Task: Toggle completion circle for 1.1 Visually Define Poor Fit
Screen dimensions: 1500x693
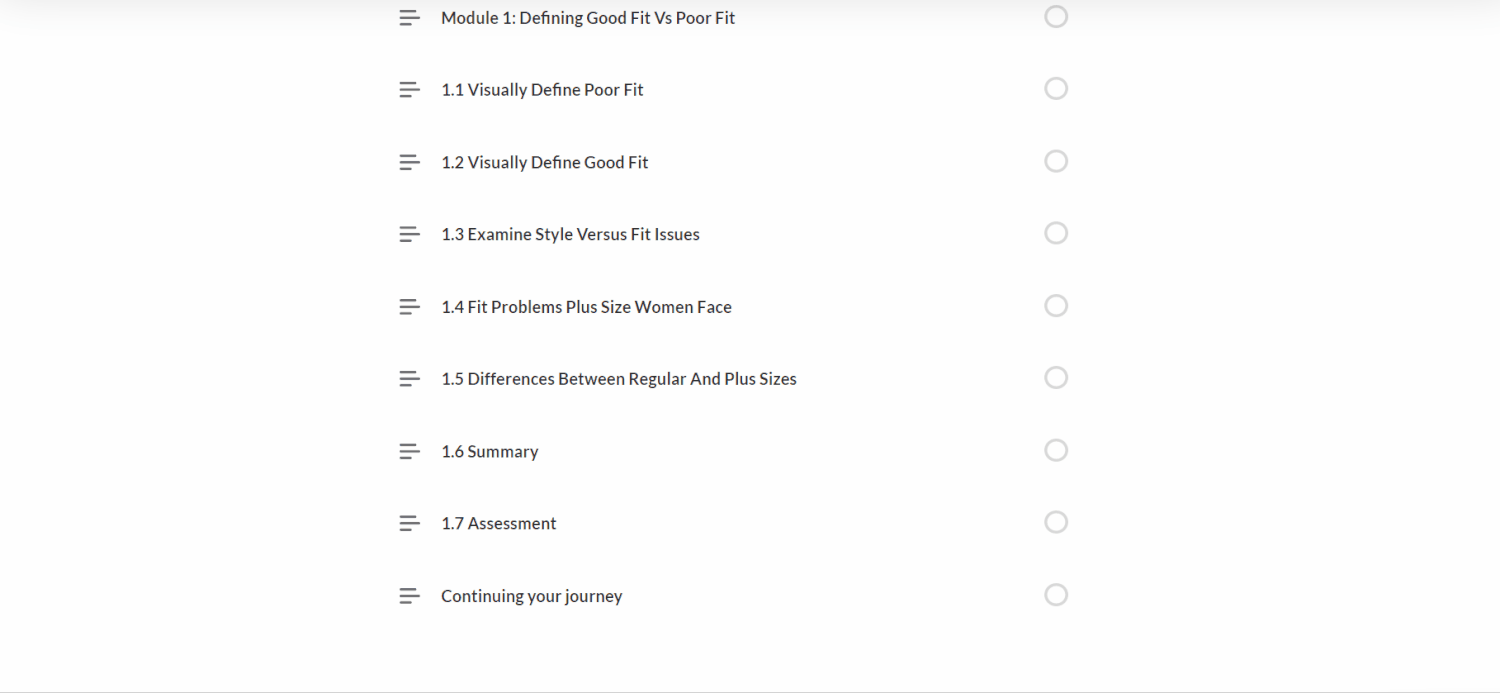Action: tap(1056, 89)
